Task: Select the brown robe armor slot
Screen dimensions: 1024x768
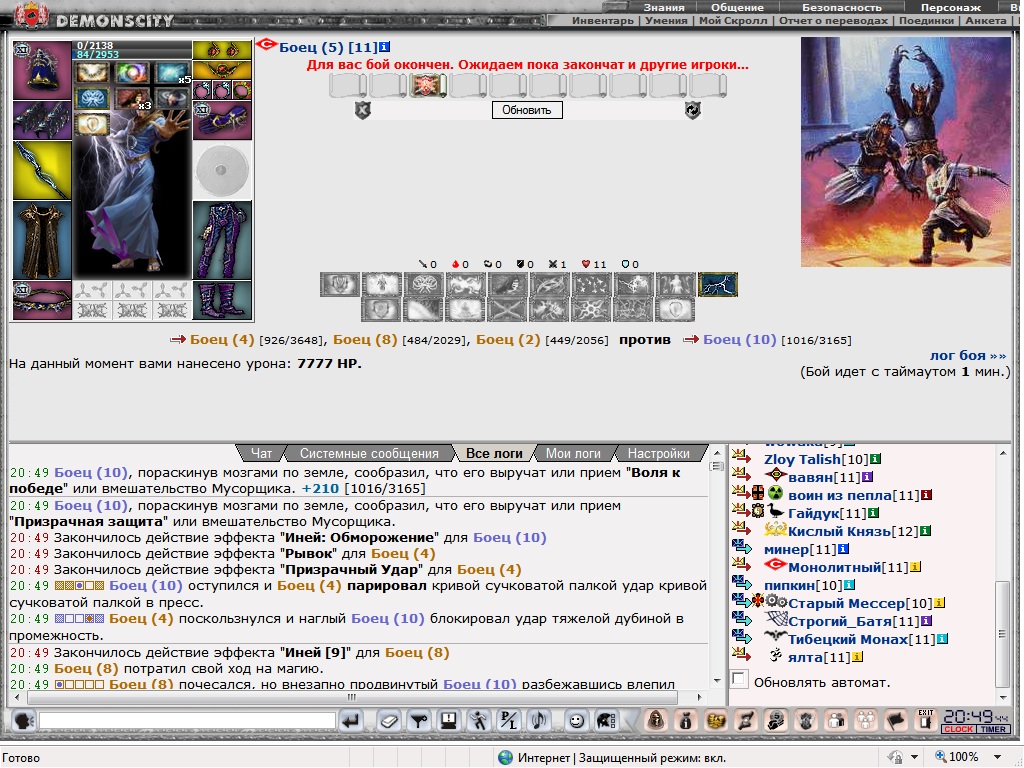Action: coord(42,240)
